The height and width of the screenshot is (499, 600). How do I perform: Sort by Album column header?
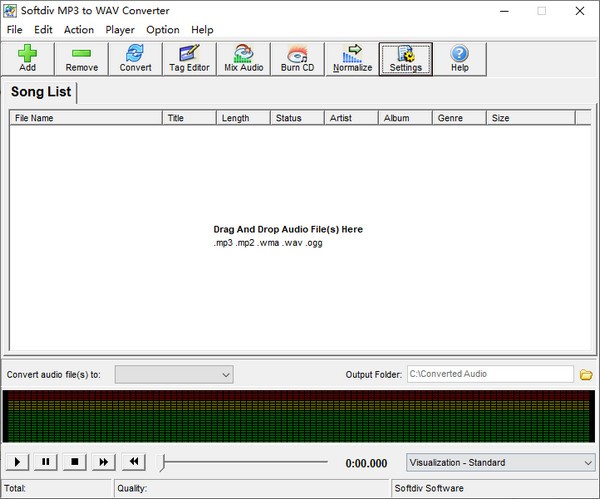point(405,118)
